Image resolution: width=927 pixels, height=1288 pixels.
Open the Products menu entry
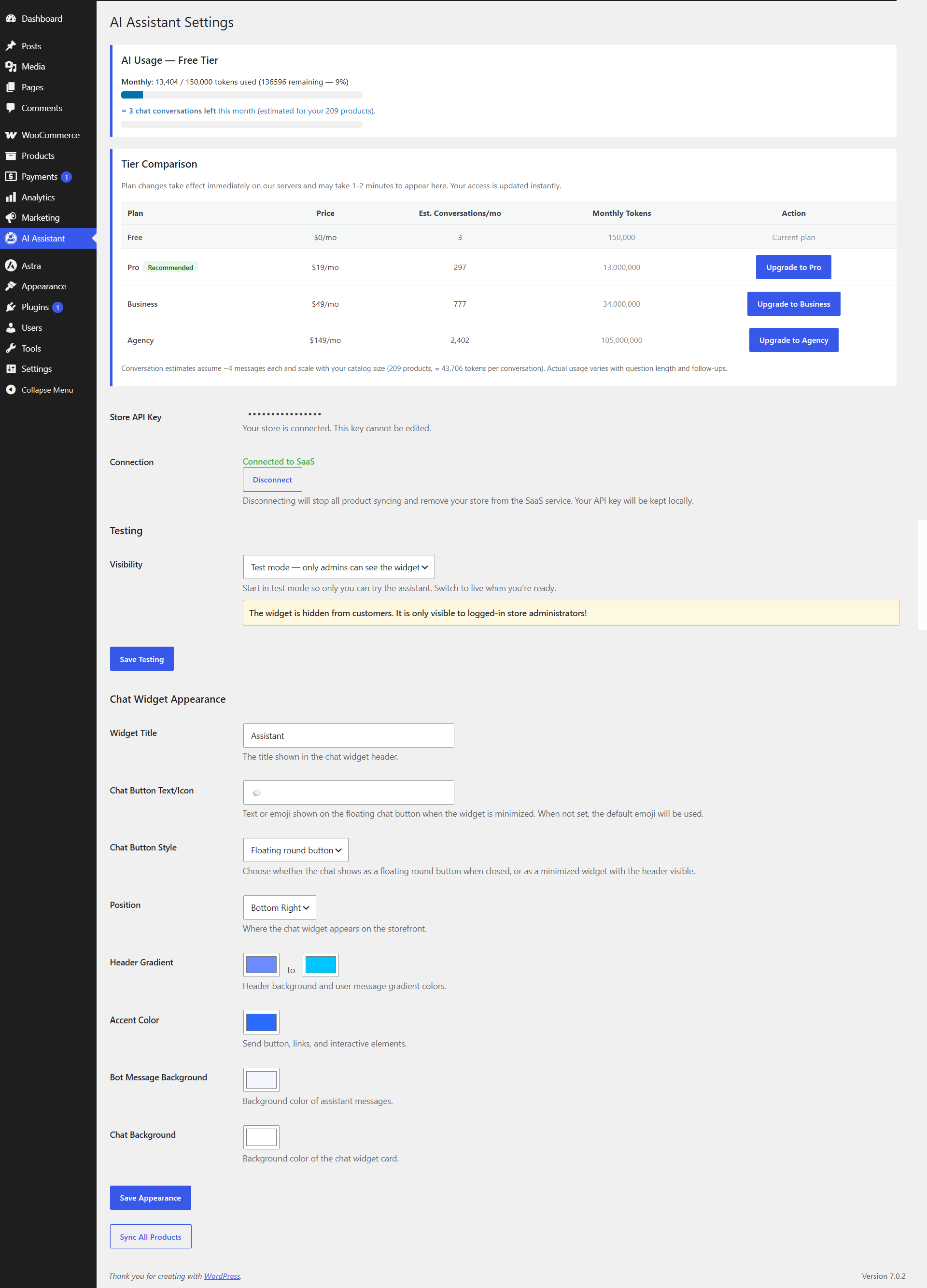(x=48, y=156)
